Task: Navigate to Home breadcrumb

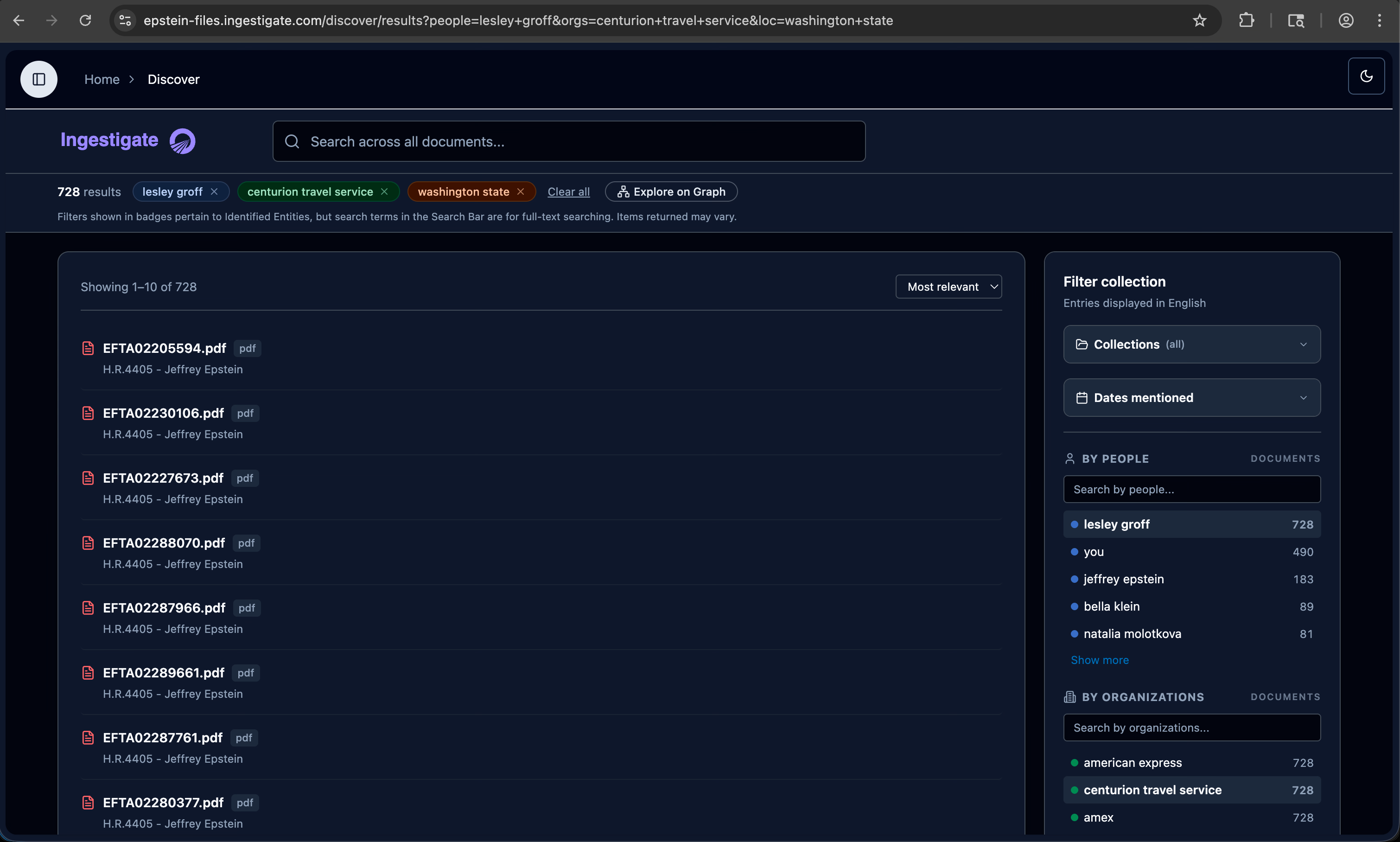Action: tap(102, 79)
